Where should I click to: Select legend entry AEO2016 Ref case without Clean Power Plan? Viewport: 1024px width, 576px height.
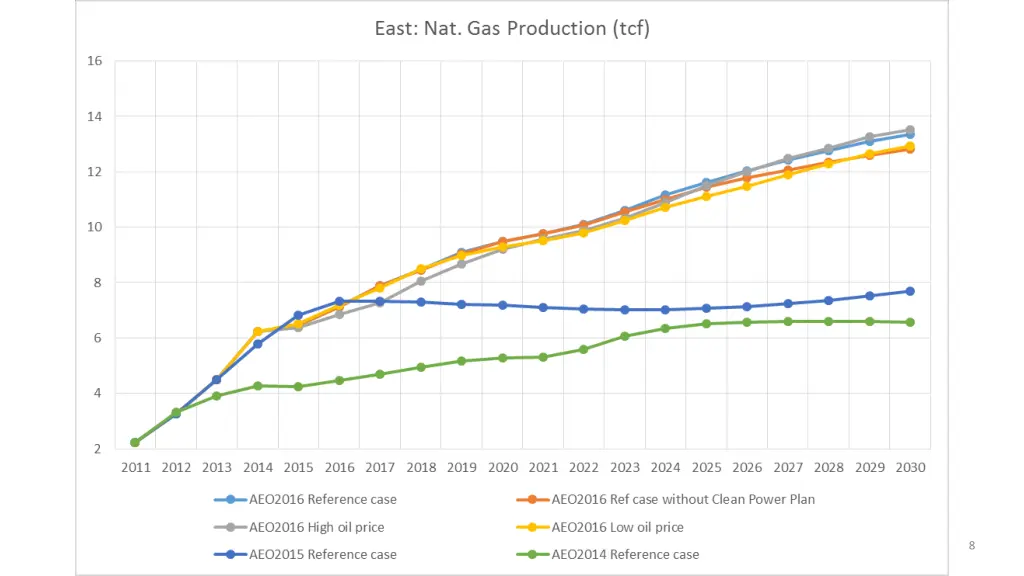(665, 500)
